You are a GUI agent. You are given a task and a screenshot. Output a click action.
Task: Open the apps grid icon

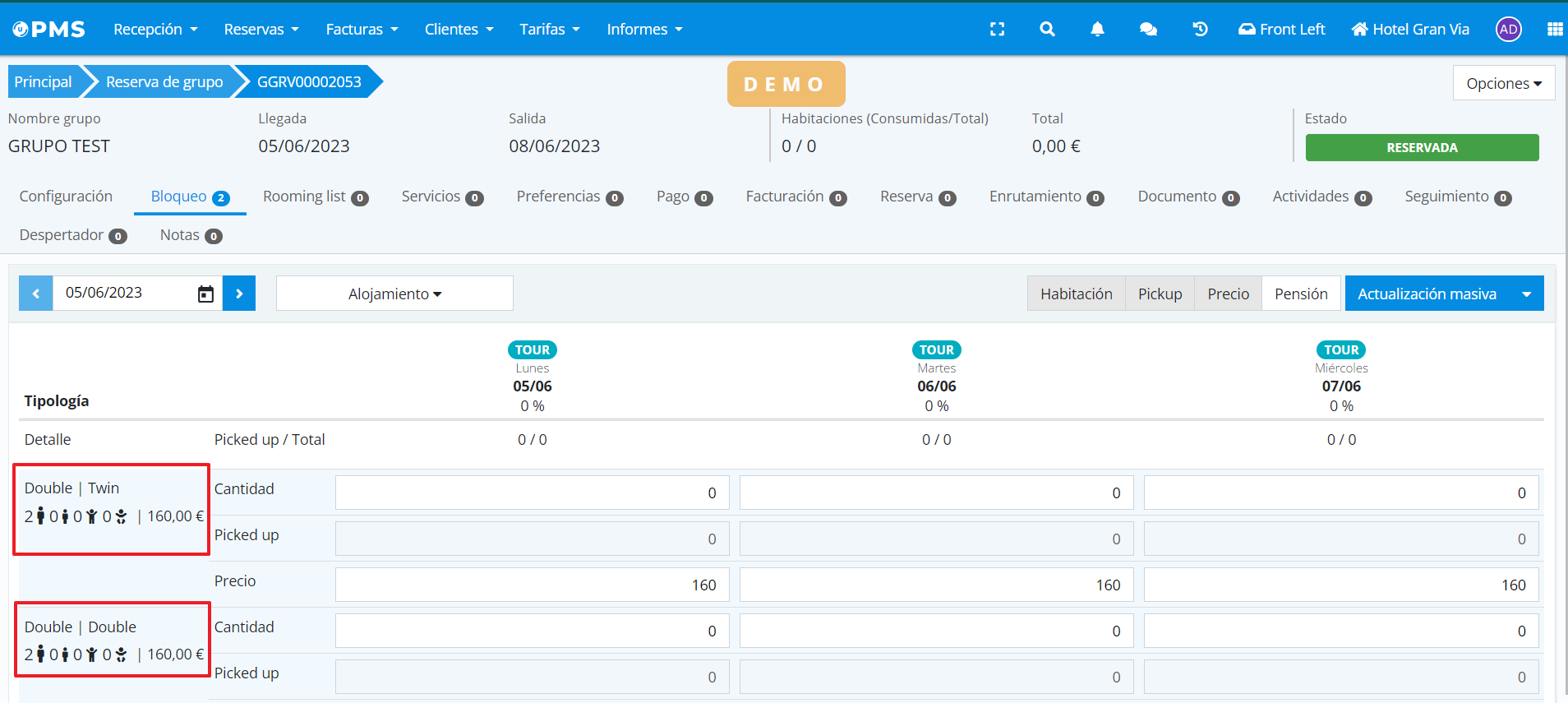(1554, 30)
